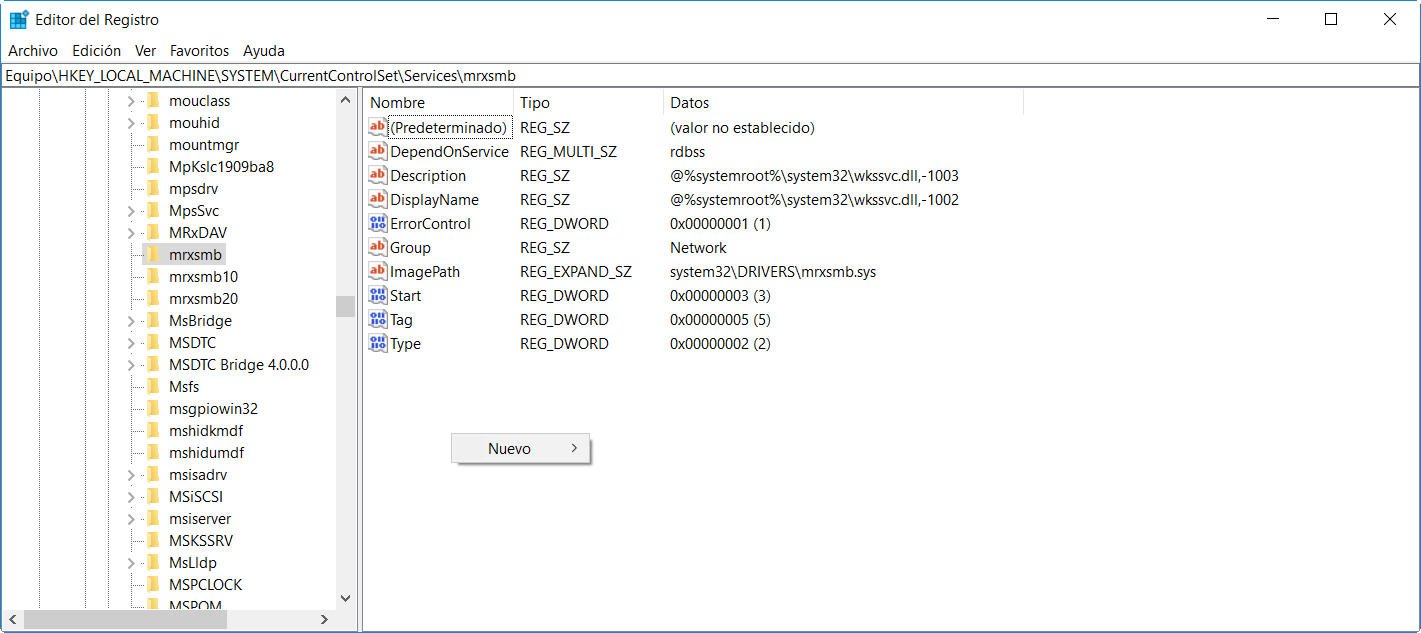Click the mrxsmb10 folder icon
Image resolution: width=1421 pixels, height=633 pixels.
[152, 277]
